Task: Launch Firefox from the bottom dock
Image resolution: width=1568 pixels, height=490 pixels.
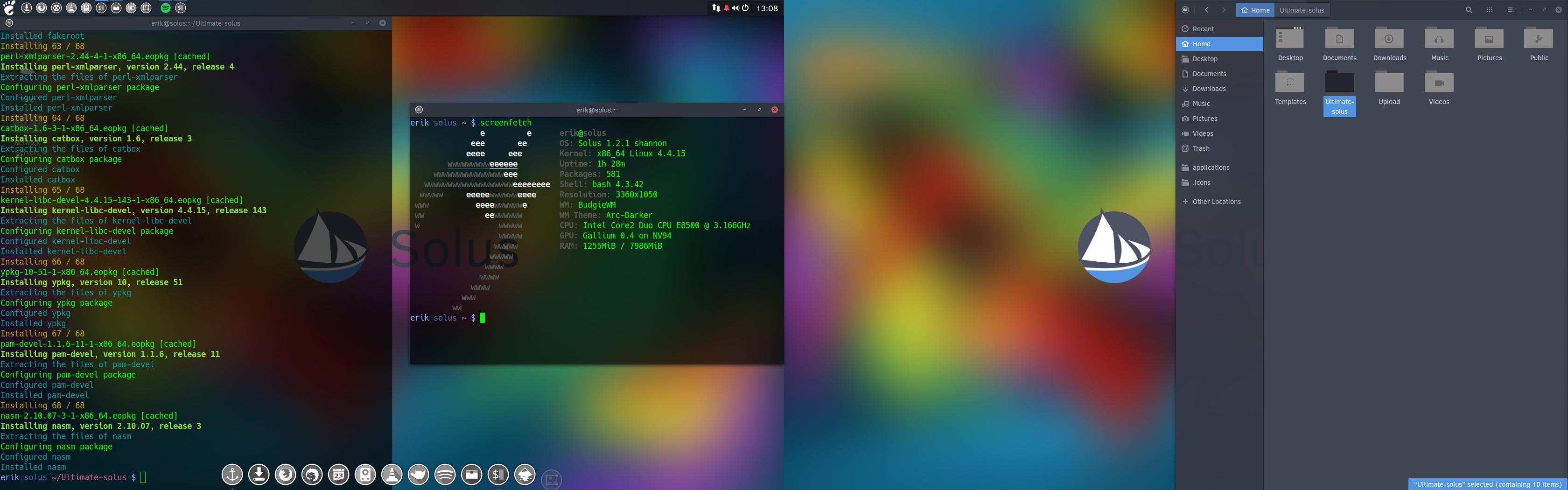Action: pyautogui.click(x=286, y=474)
